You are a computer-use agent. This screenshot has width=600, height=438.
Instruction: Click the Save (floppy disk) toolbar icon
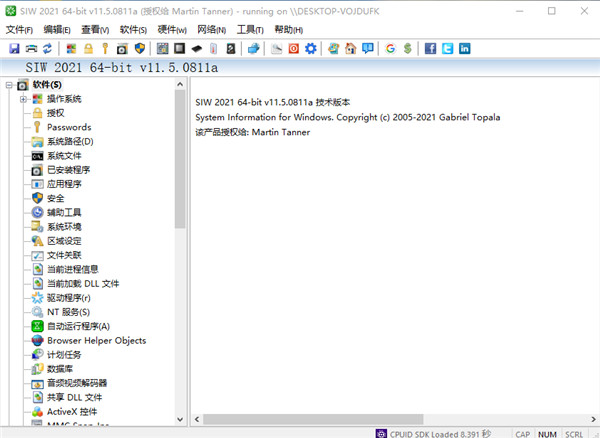(x=14, y=48)
